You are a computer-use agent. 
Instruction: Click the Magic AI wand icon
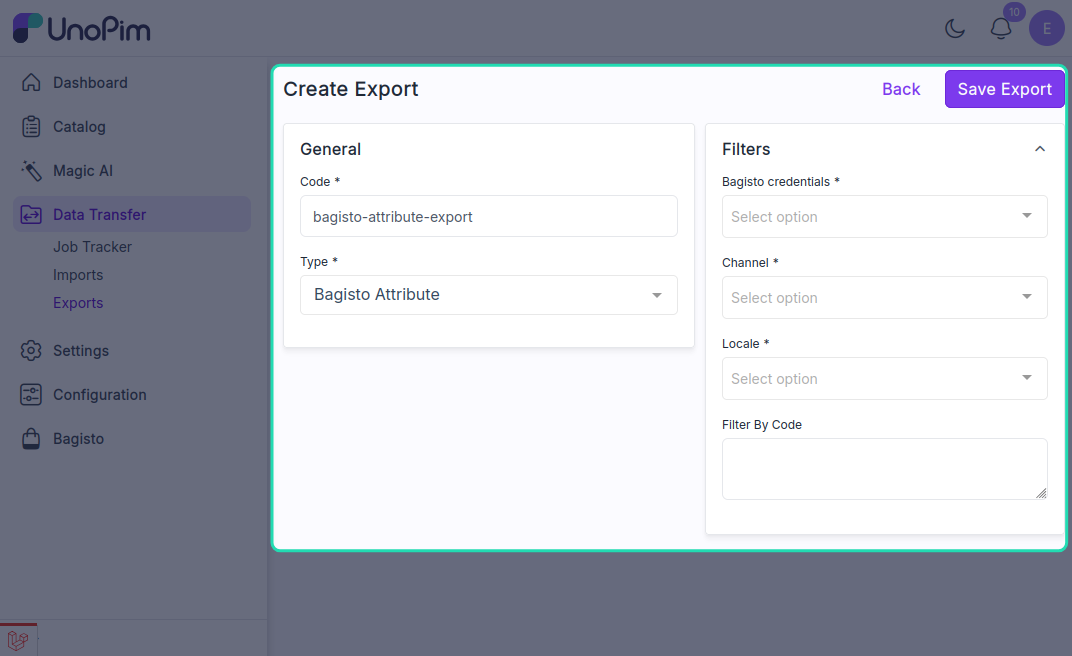click(x=31, y=170)
